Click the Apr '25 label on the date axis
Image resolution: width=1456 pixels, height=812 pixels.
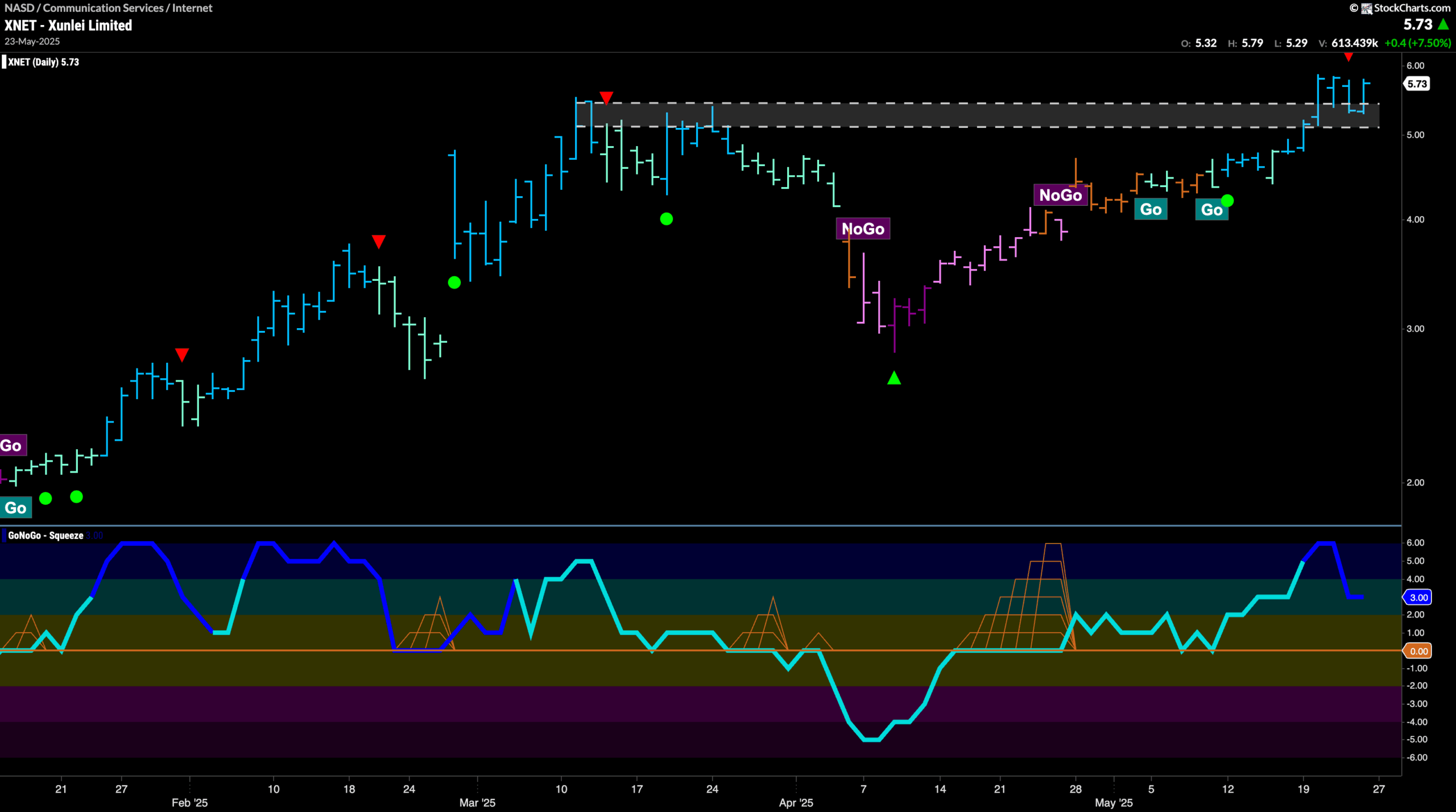pos(796,803)
